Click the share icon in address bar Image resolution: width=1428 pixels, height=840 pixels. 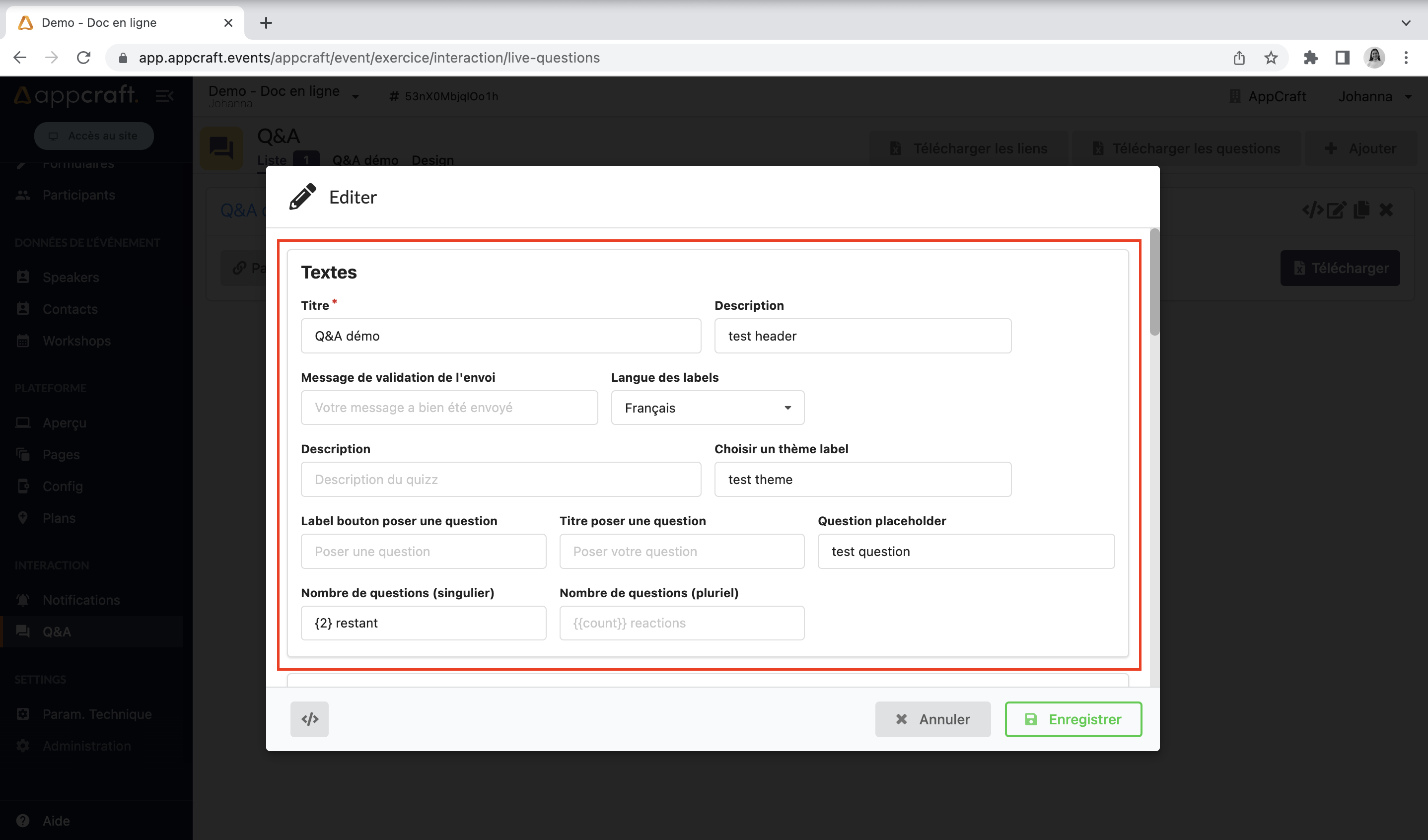[x=1239, y=58]
